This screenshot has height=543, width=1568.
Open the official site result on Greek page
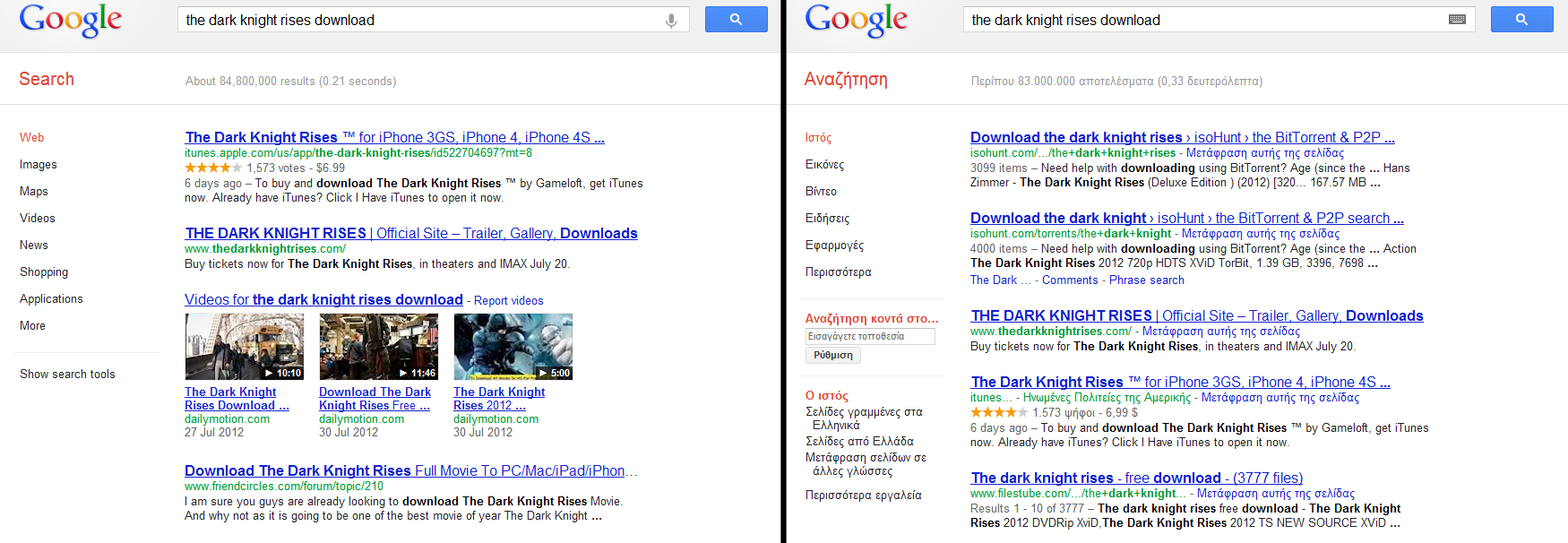coord(1197,315)
